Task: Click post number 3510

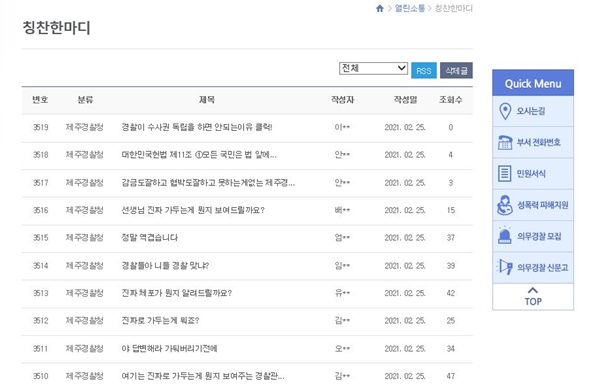Action: tap(41, 376)
